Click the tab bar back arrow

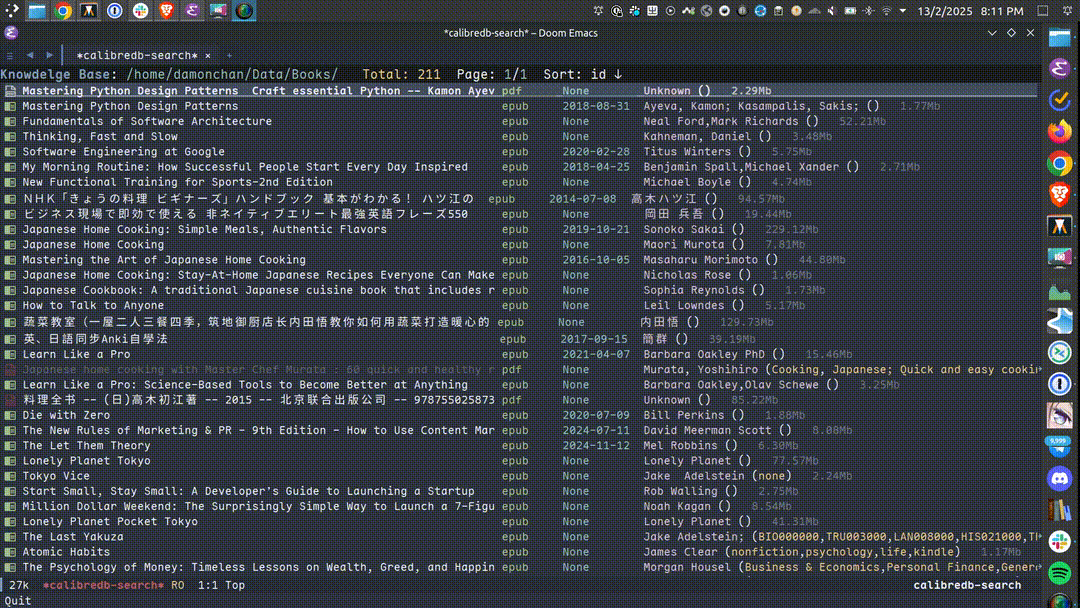point(30,55)
